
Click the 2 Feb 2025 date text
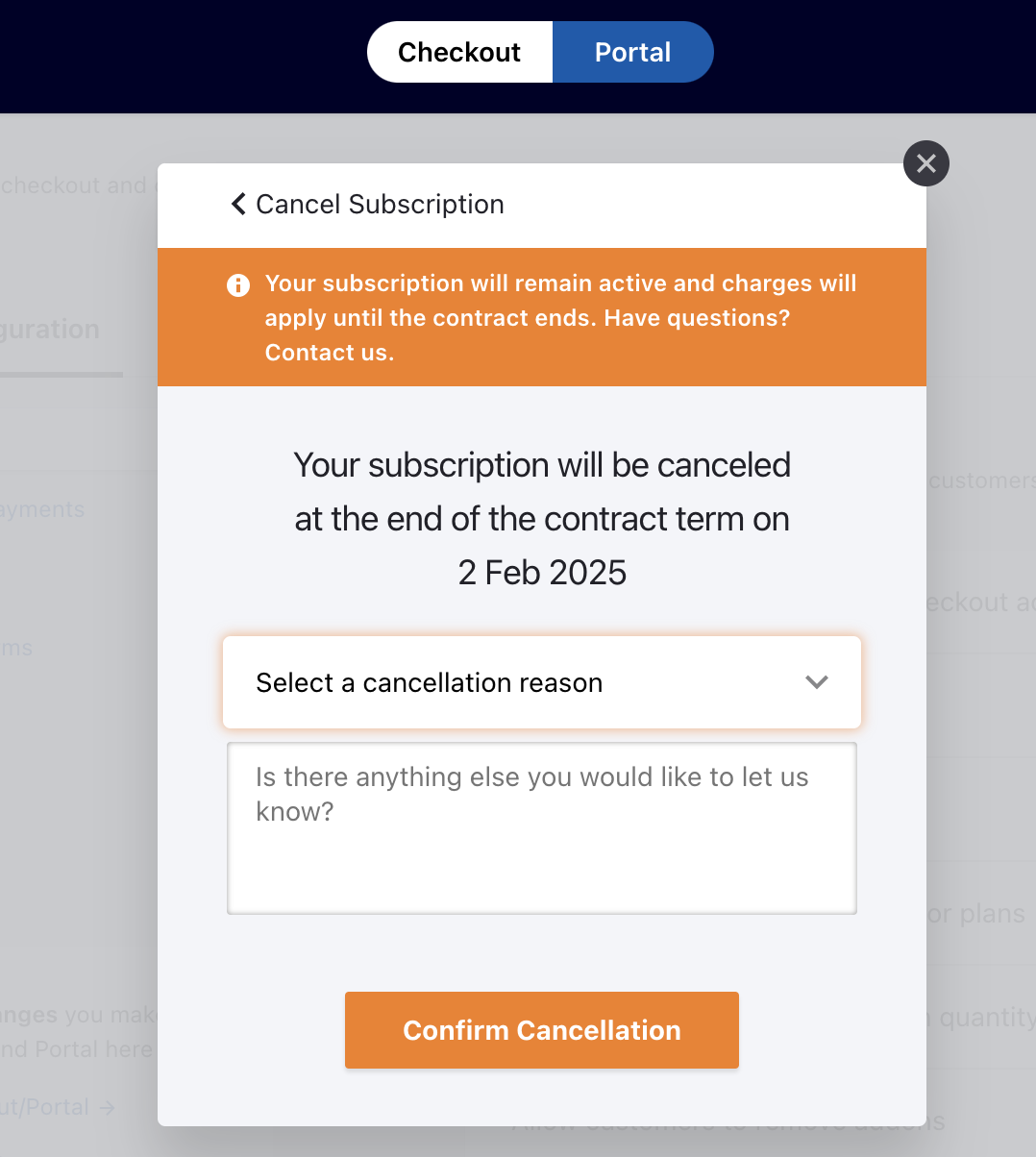[542, 573]
